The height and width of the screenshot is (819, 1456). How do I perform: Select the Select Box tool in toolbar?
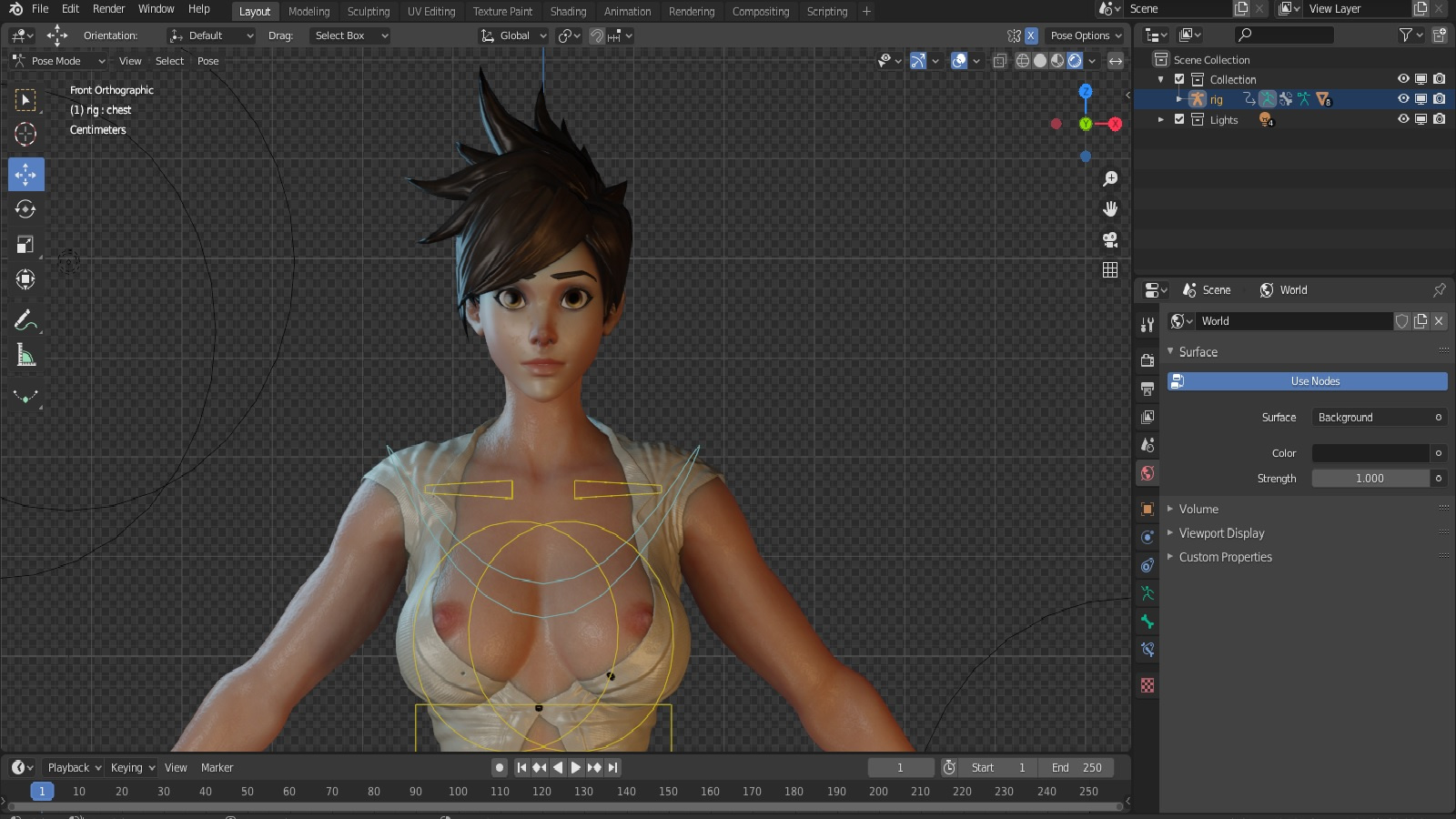point(25,99)
